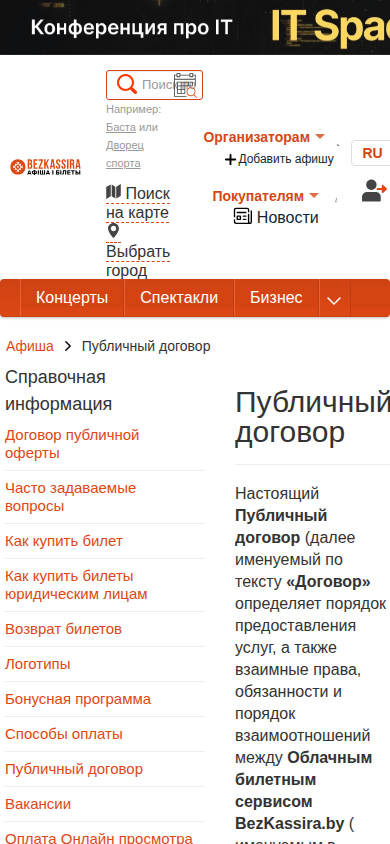The height and width of the screenshot is (844, 390).
Task: Open Выбрать город selector
Action: (138, 261)
